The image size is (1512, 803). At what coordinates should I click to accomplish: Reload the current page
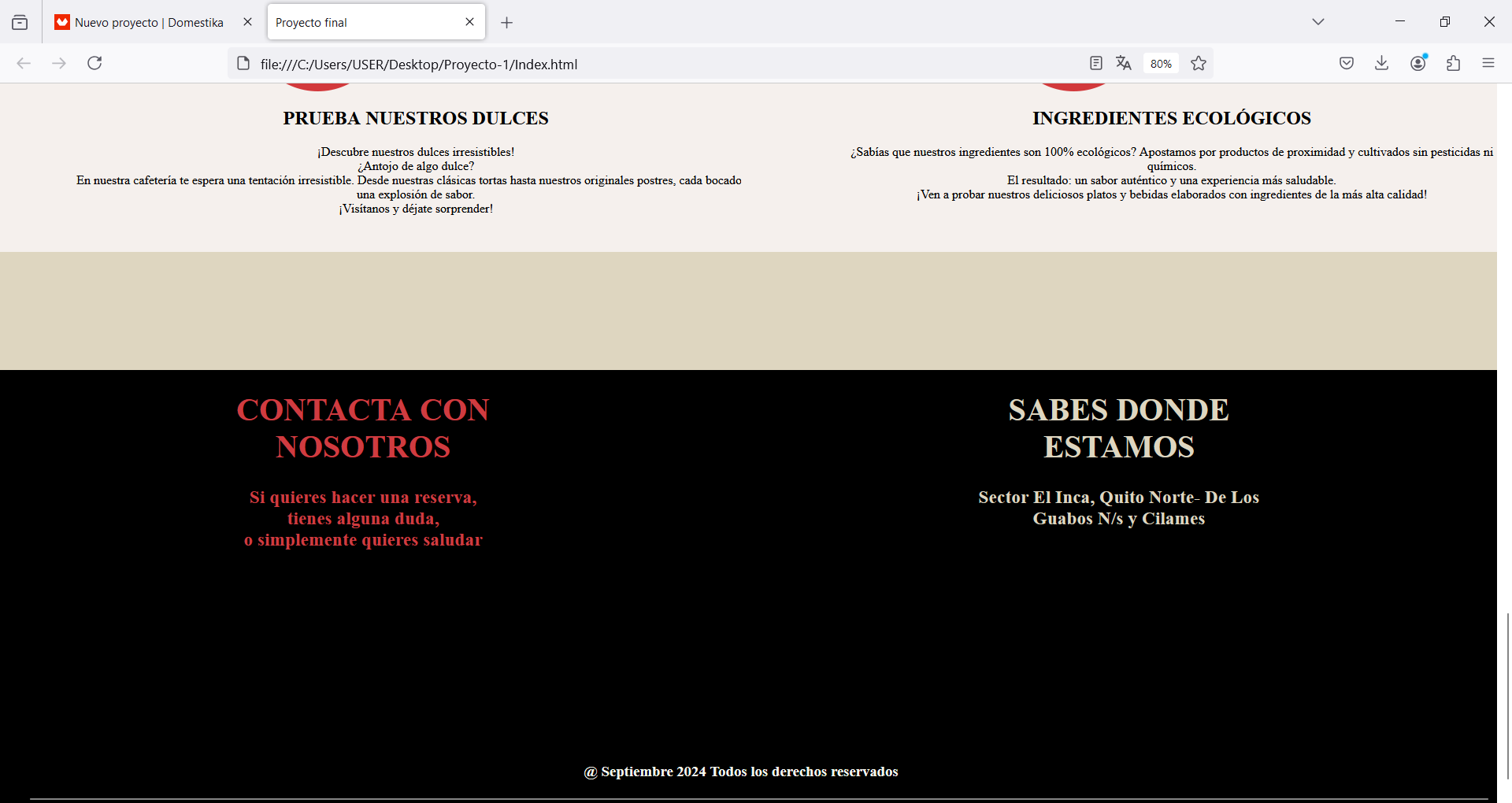[x=94, y=63]
